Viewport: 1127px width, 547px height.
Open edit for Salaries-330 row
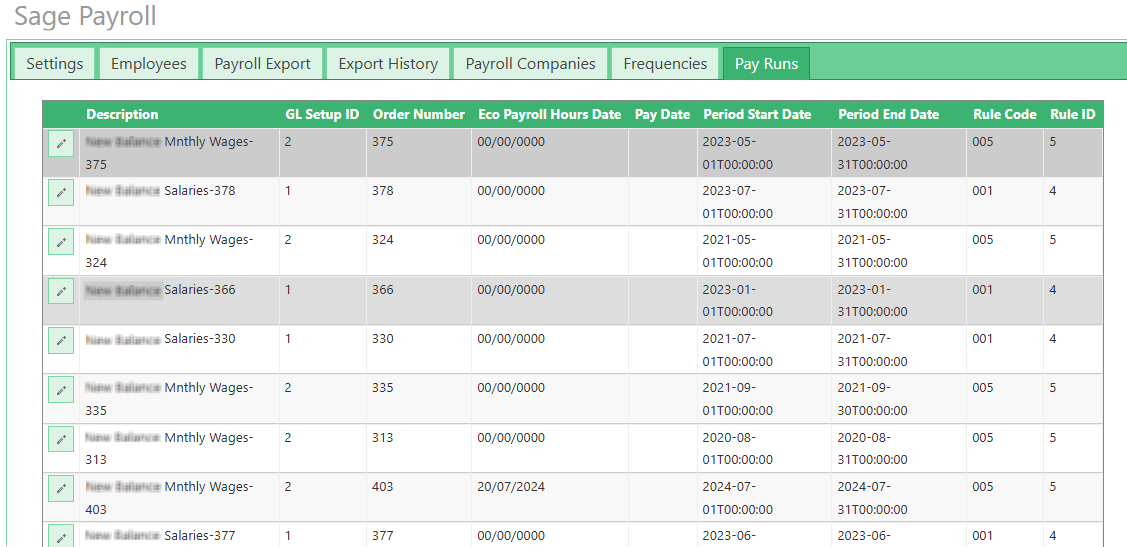tap(61, 340)
